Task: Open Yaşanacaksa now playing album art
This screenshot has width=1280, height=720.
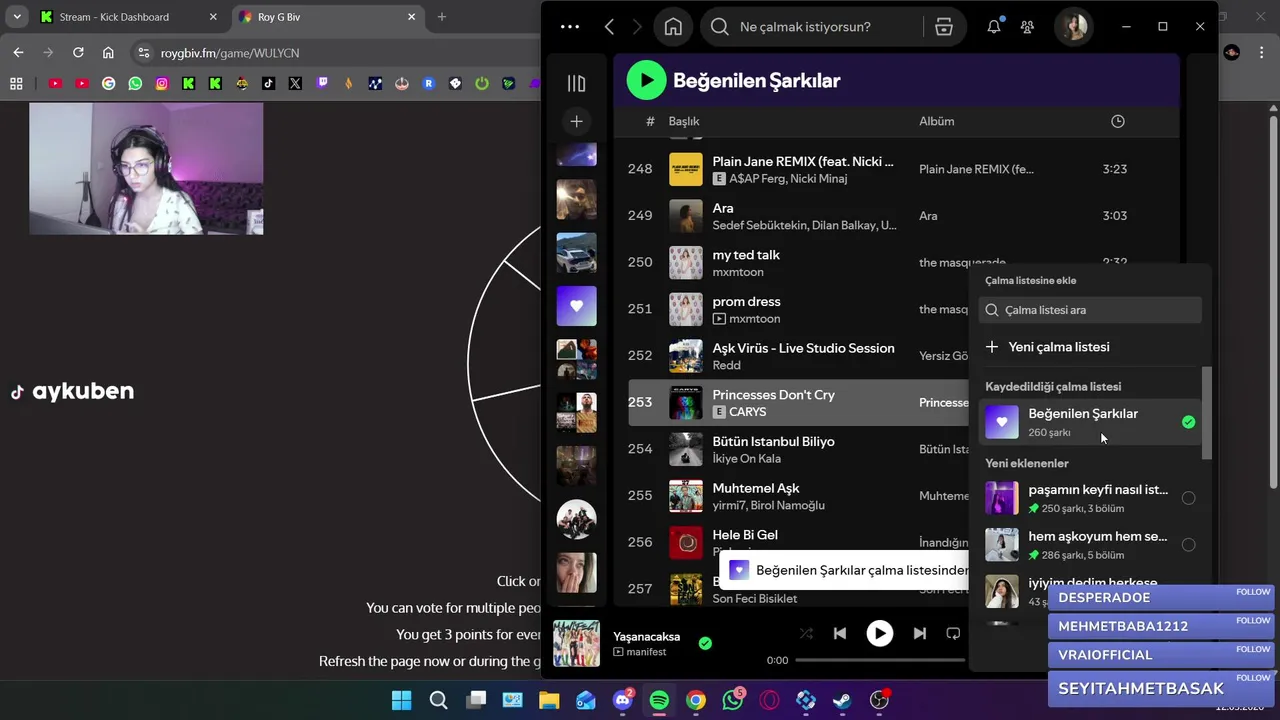Action: (576, 644)
